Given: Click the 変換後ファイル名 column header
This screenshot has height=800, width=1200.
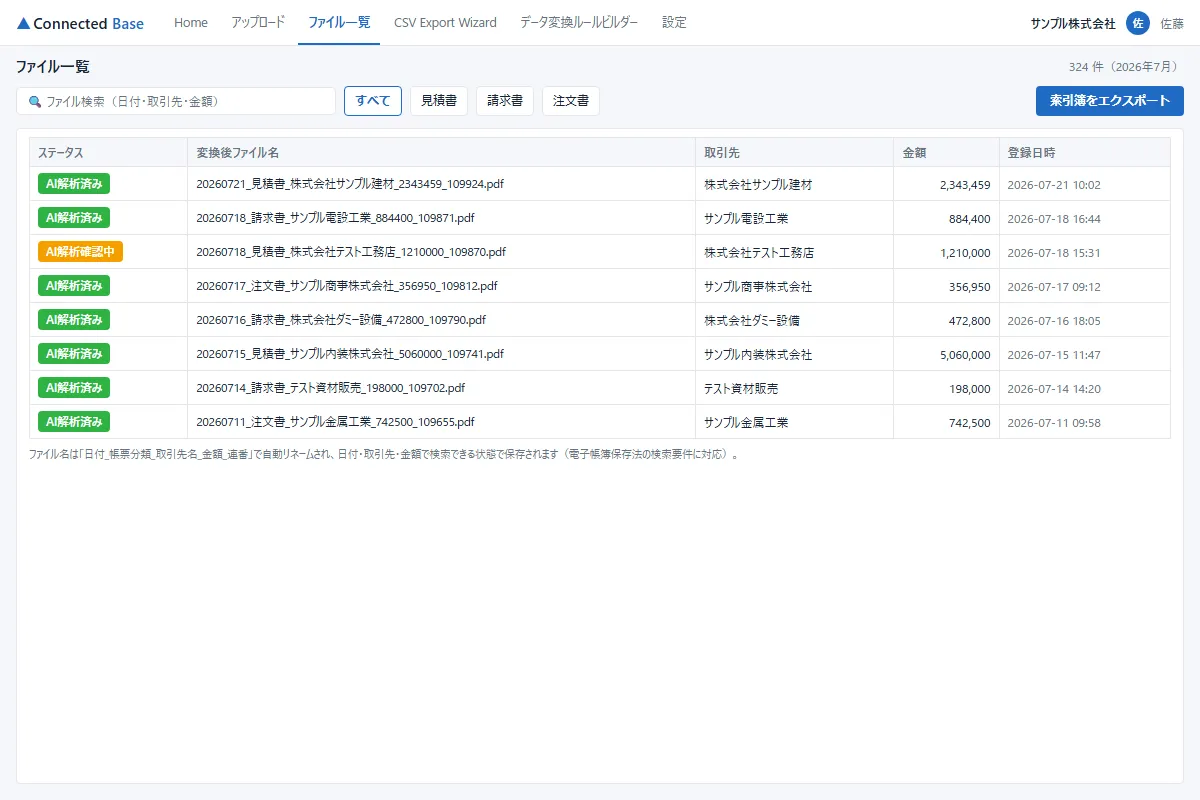Looking at the screenshot, I should [x=441, y=152].
